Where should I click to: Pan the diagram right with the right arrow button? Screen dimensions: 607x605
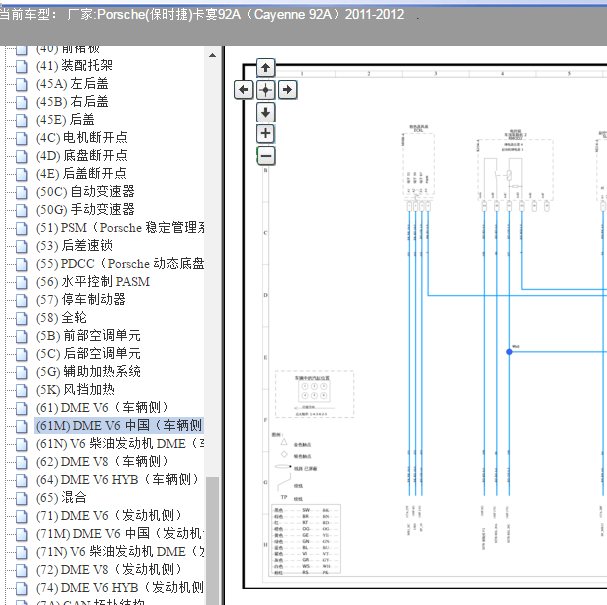287,90
